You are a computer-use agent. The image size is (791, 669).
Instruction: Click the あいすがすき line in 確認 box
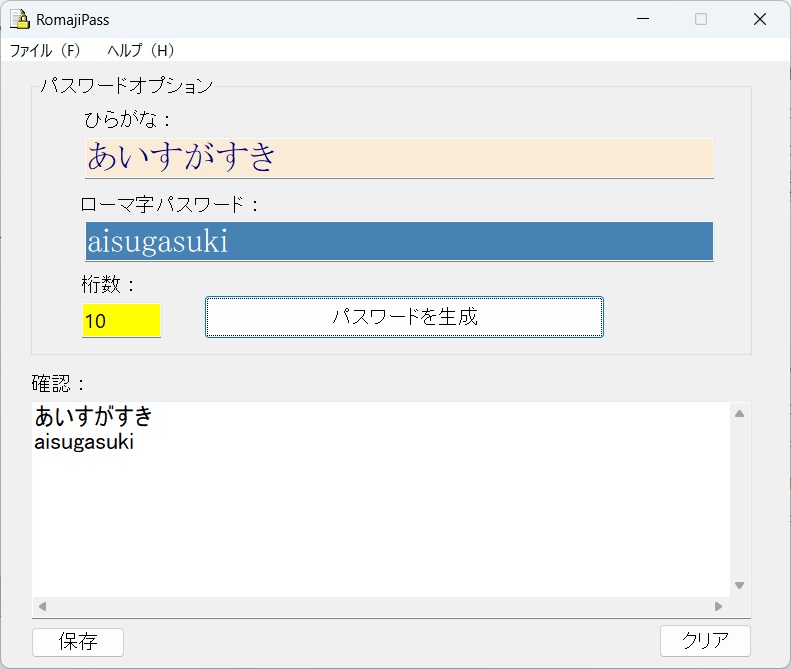(x=93, y=417)
